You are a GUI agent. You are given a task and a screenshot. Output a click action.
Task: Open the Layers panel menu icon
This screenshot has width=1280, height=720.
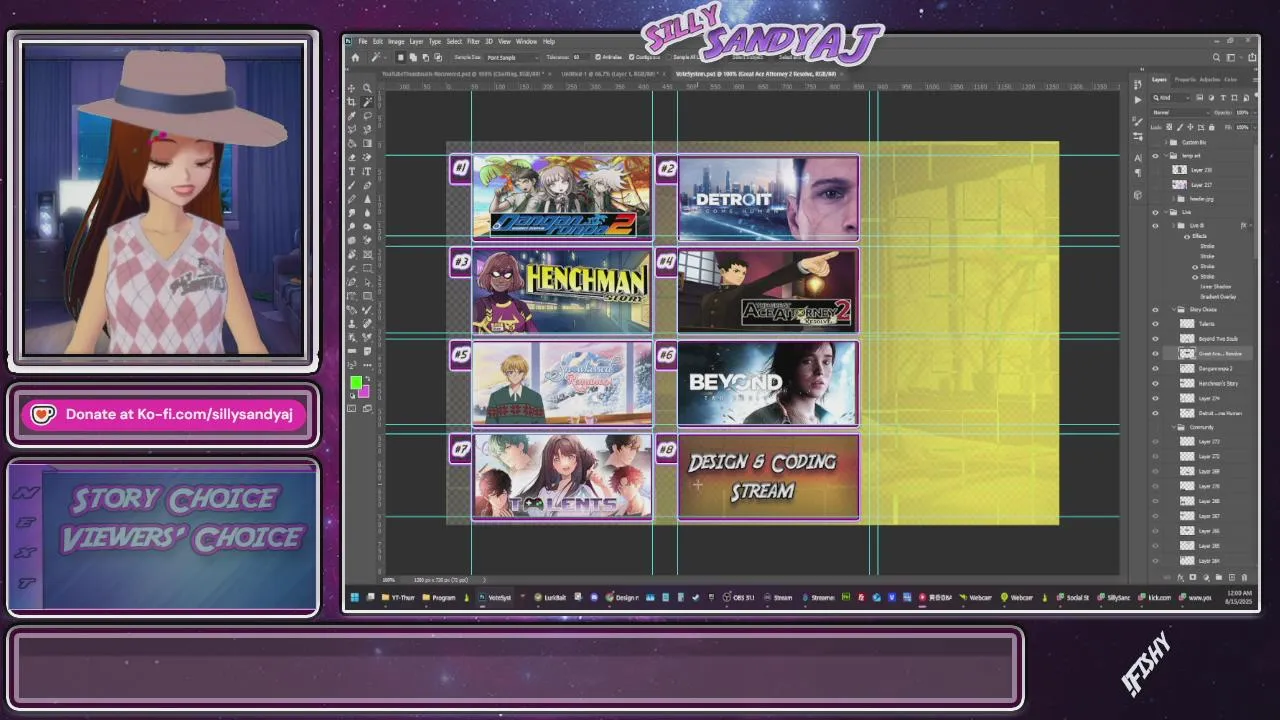click(x=1255, y=80)
